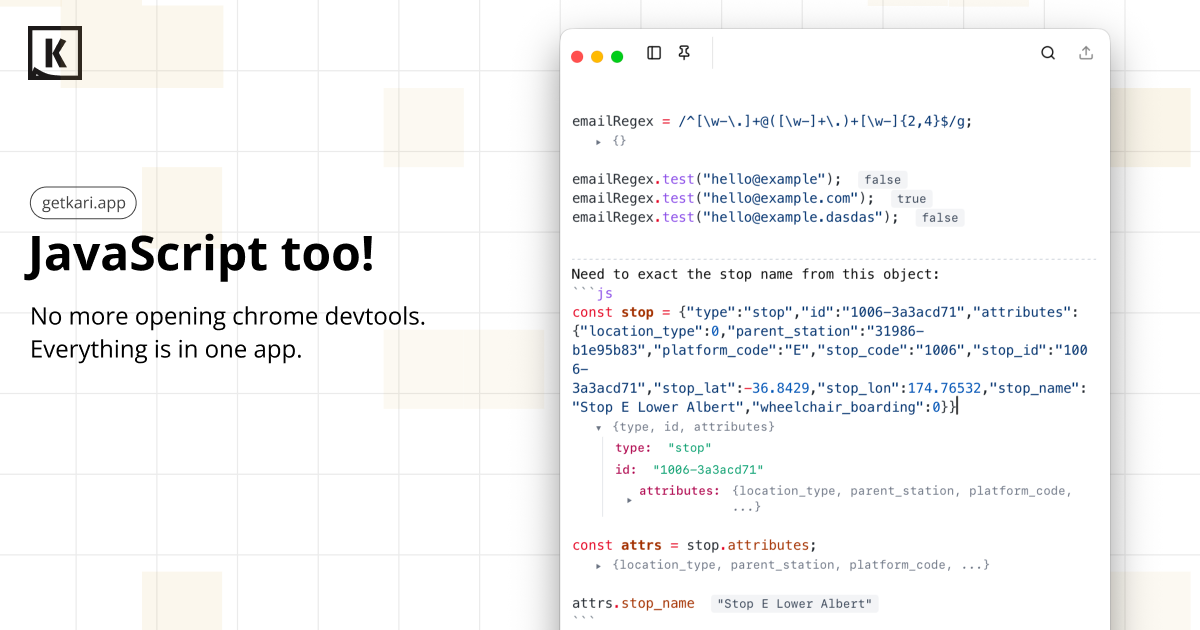Click the Kari logo icon
The height and width of the screenshot is (630, 1200).
tap(55, 53)
